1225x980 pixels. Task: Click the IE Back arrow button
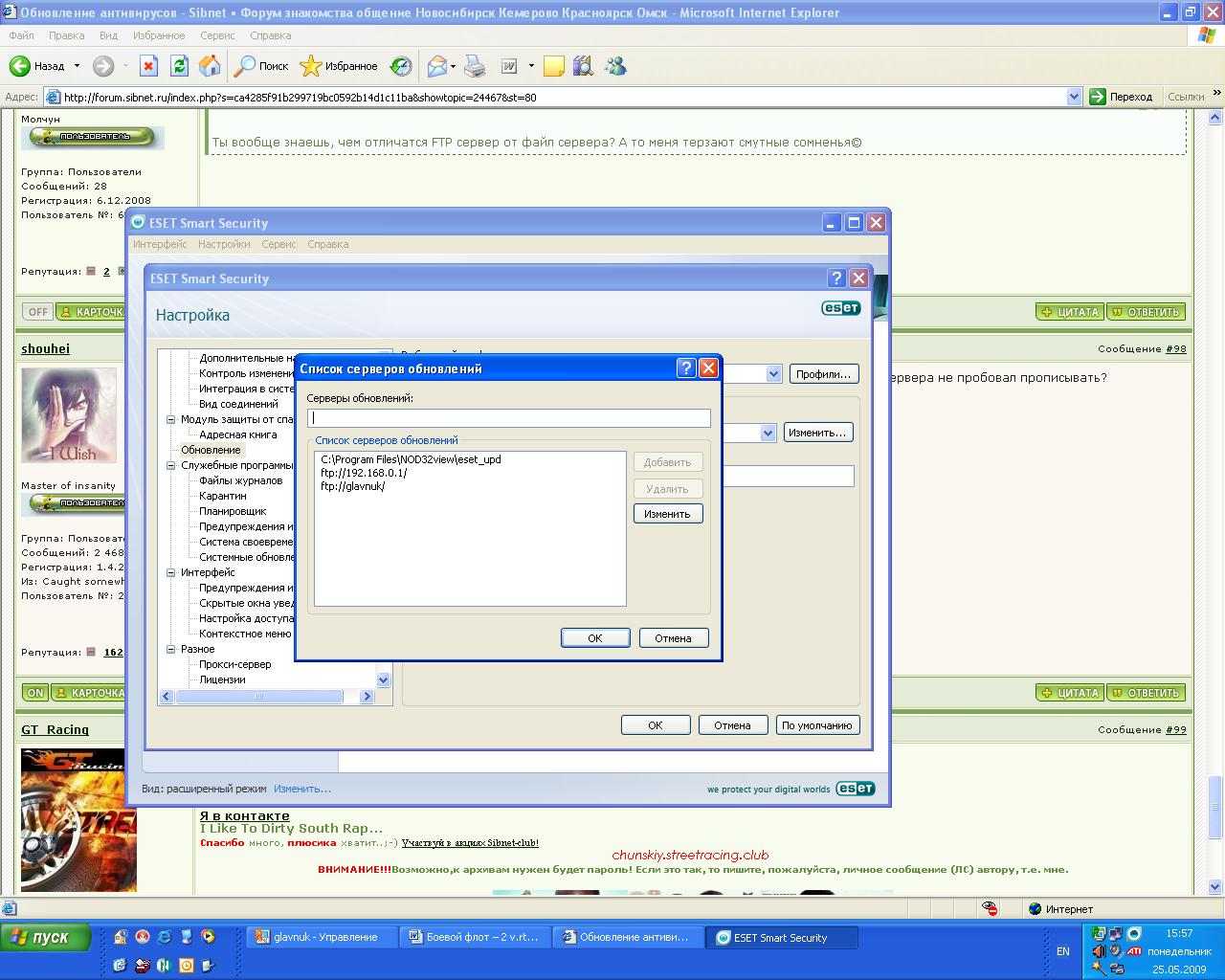(x=20, y=66)
